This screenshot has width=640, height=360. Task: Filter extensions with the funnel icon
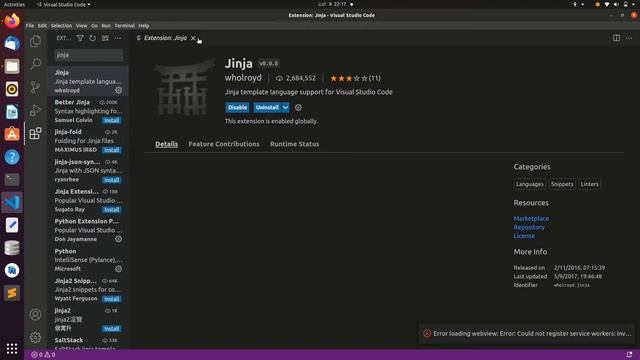[80, 38]
